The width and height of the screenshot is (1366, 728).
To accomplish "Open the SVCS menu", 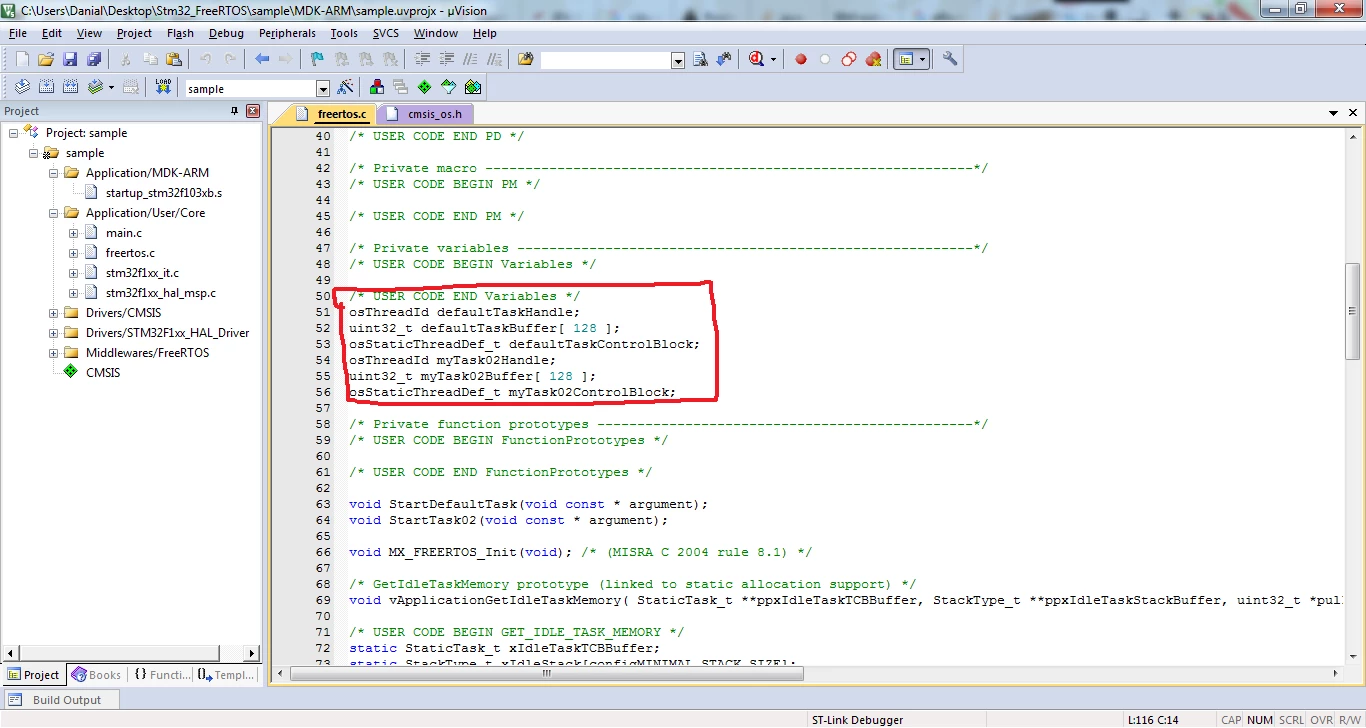I will [386, 33].
